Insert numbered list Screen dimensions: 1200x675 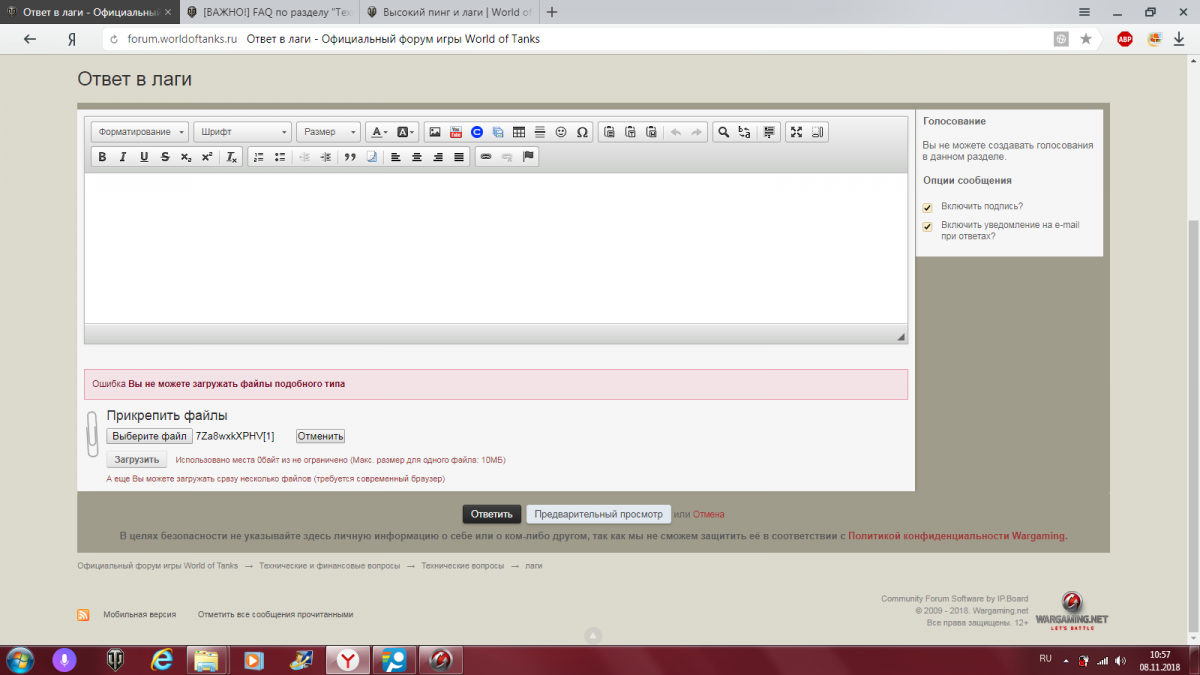[x=259, y=157]
